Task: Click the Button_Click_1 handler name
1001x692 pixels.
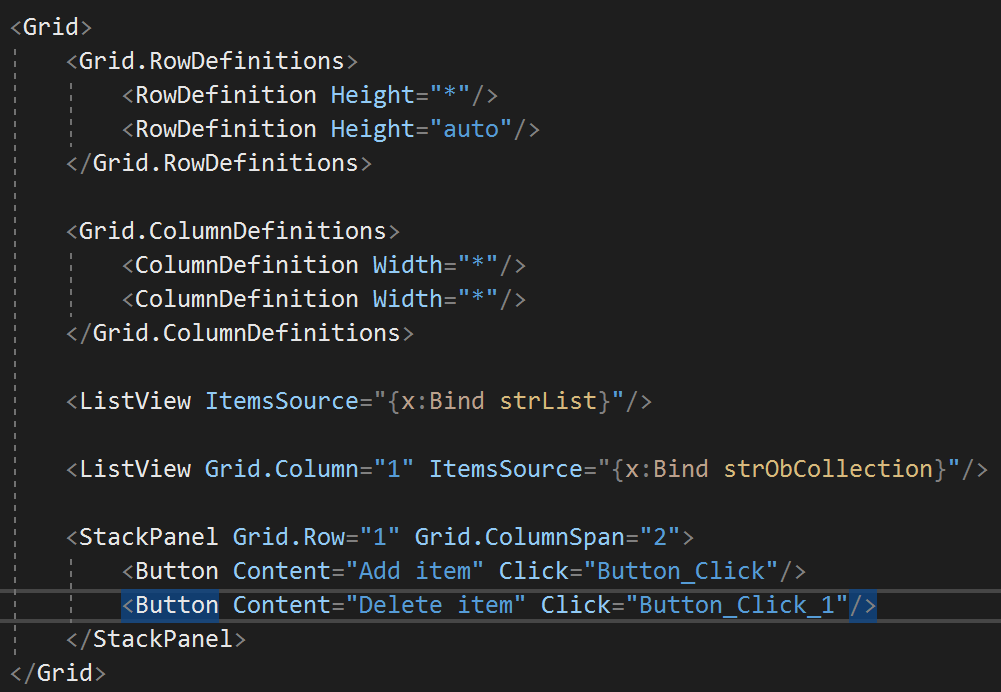Action: (737, 605)
